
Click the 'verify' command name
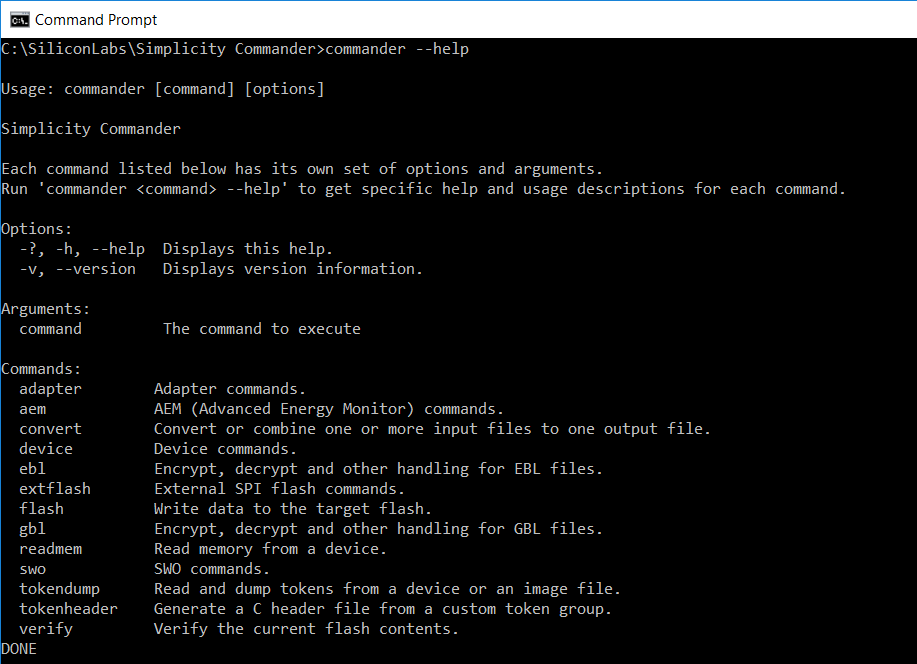pos(46,629)
